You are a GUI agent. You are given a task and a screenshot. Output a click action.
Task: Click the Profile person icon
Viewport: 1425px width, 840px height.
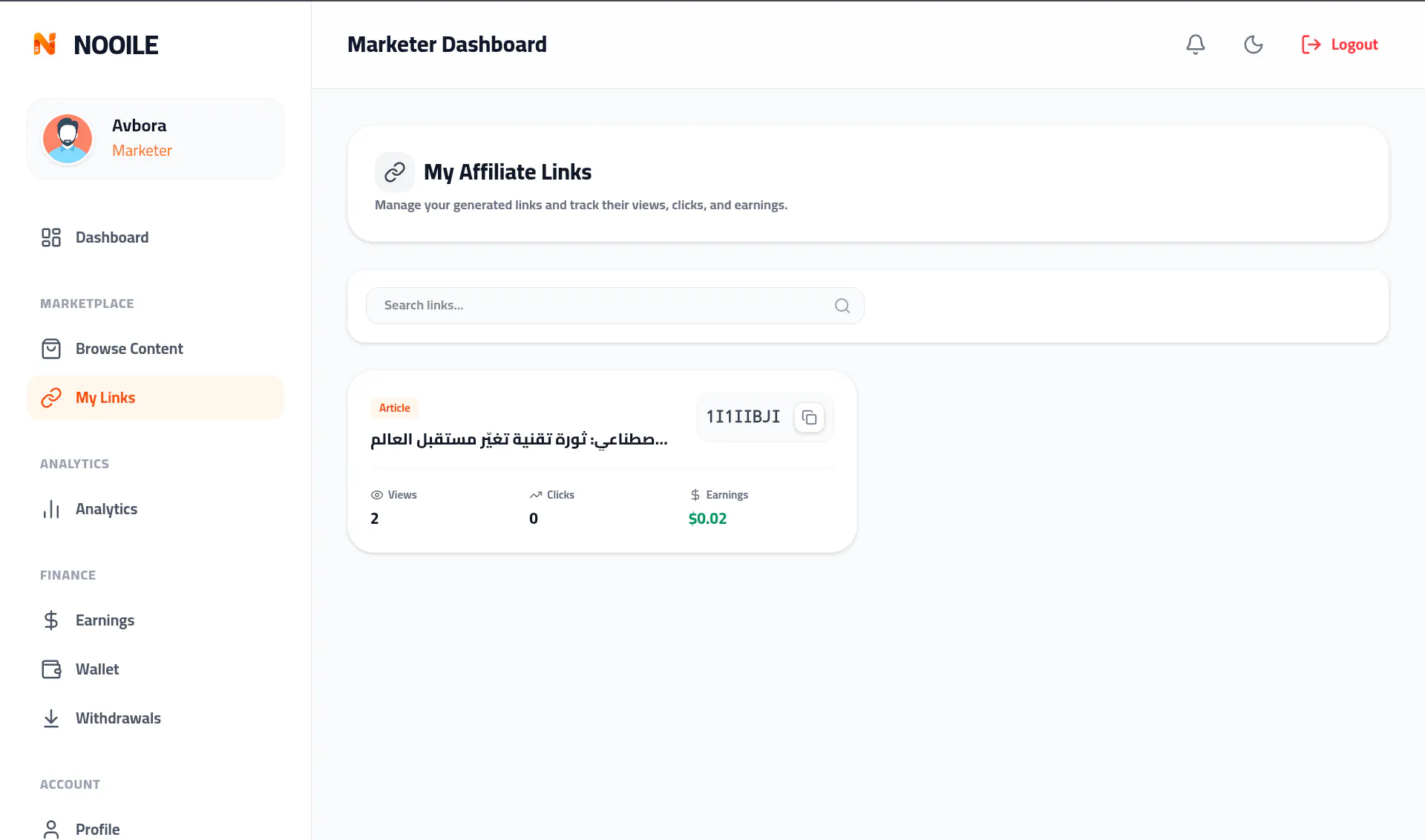51,830
